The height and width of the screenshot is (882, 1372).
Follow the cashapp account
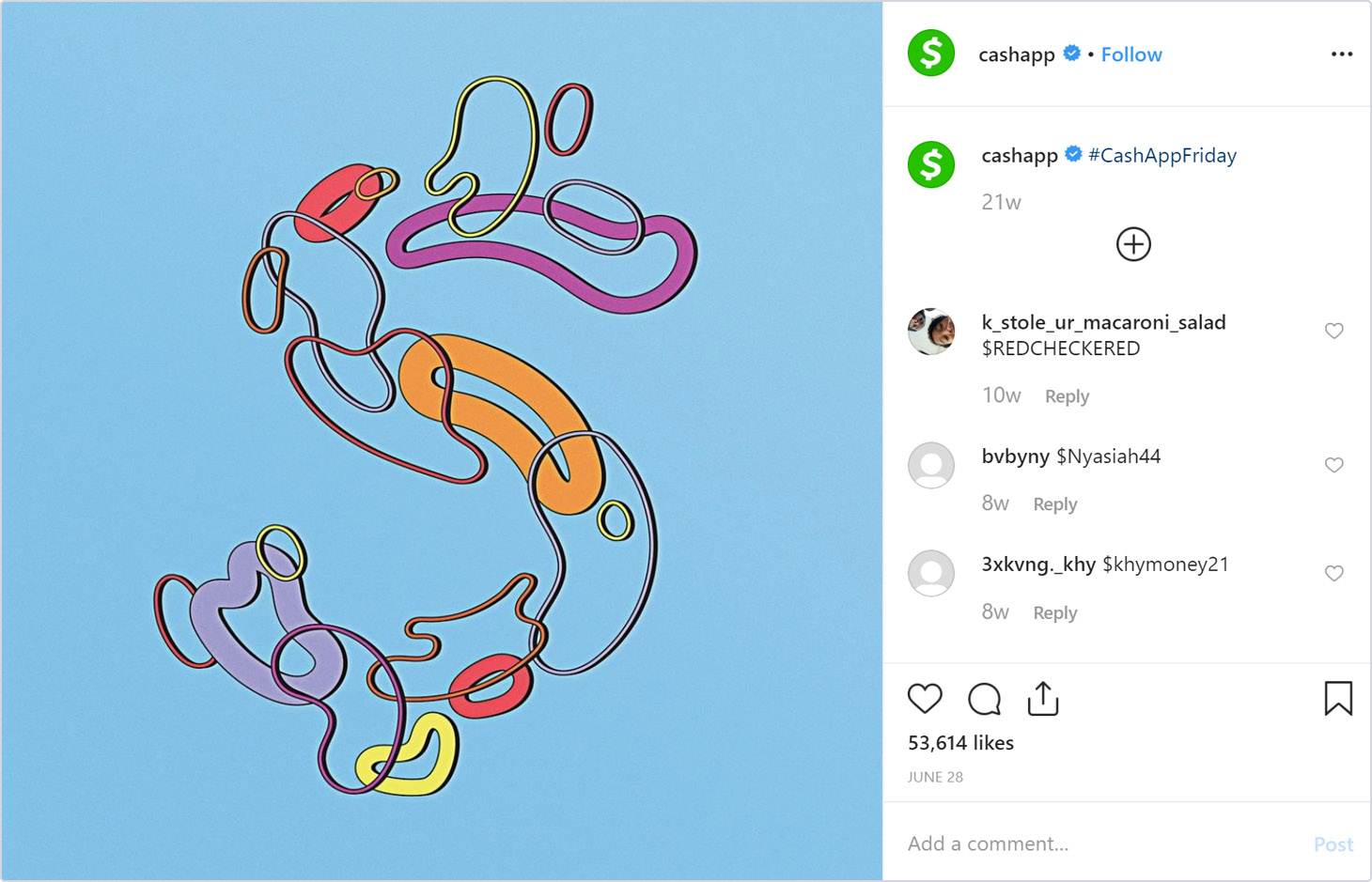coord(1131,54)
